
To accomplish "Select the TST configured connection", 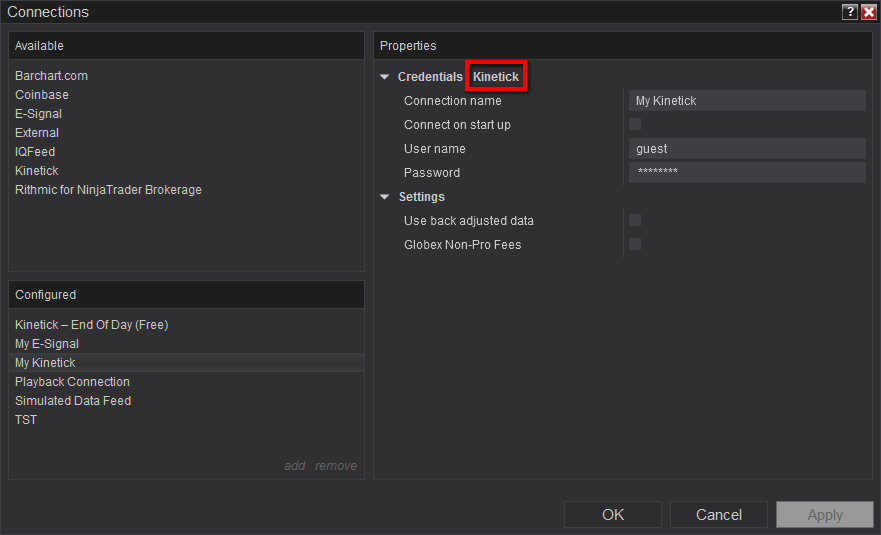I will pos(26,420).
